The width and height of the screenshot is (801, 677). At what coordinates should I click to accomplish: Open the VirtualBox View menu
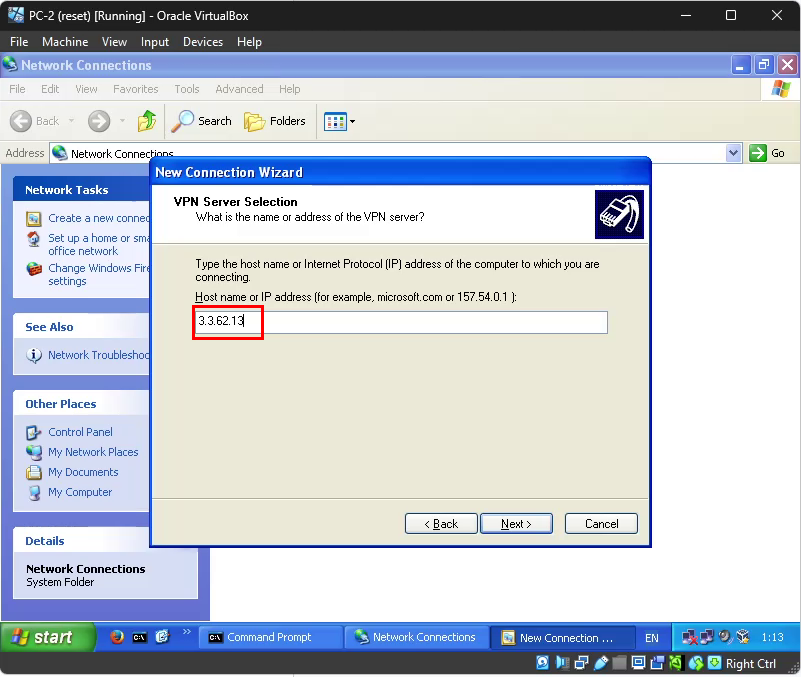click(x=114, y=42)
